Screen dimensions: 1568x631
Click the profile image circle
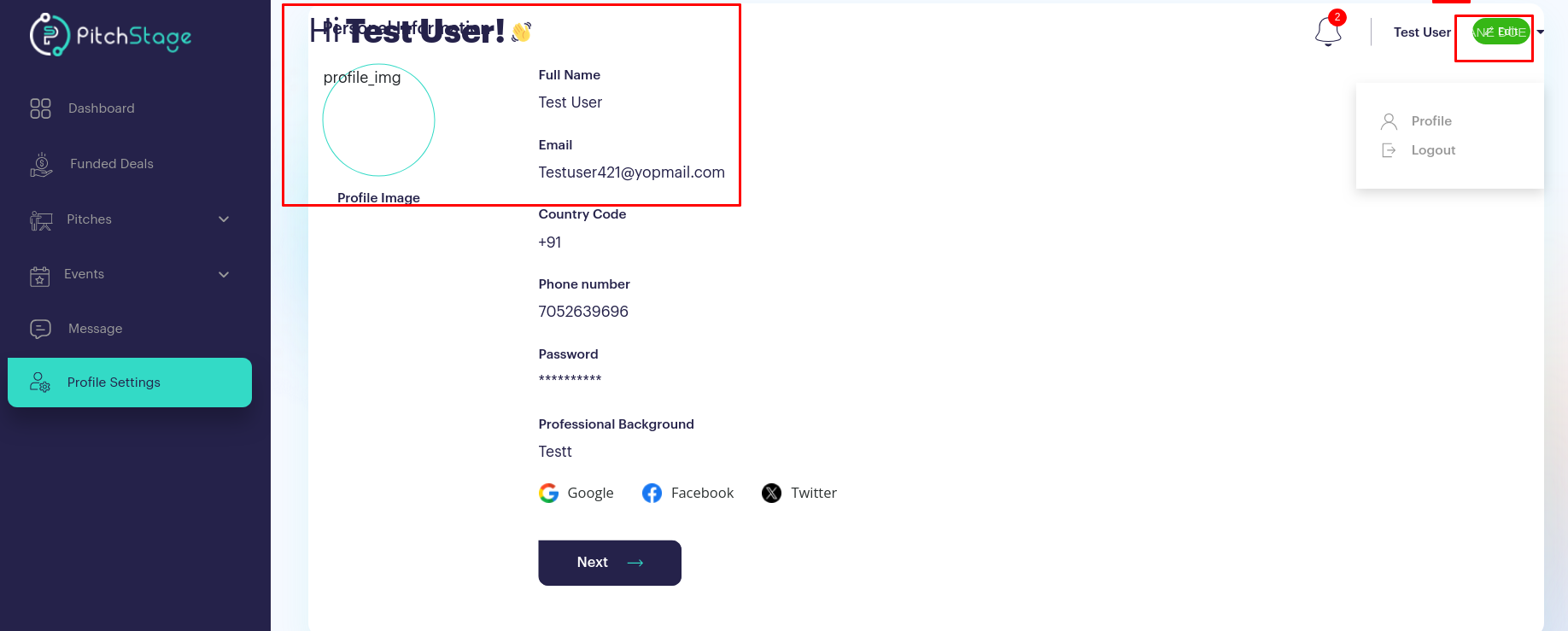tap(378, 120)
